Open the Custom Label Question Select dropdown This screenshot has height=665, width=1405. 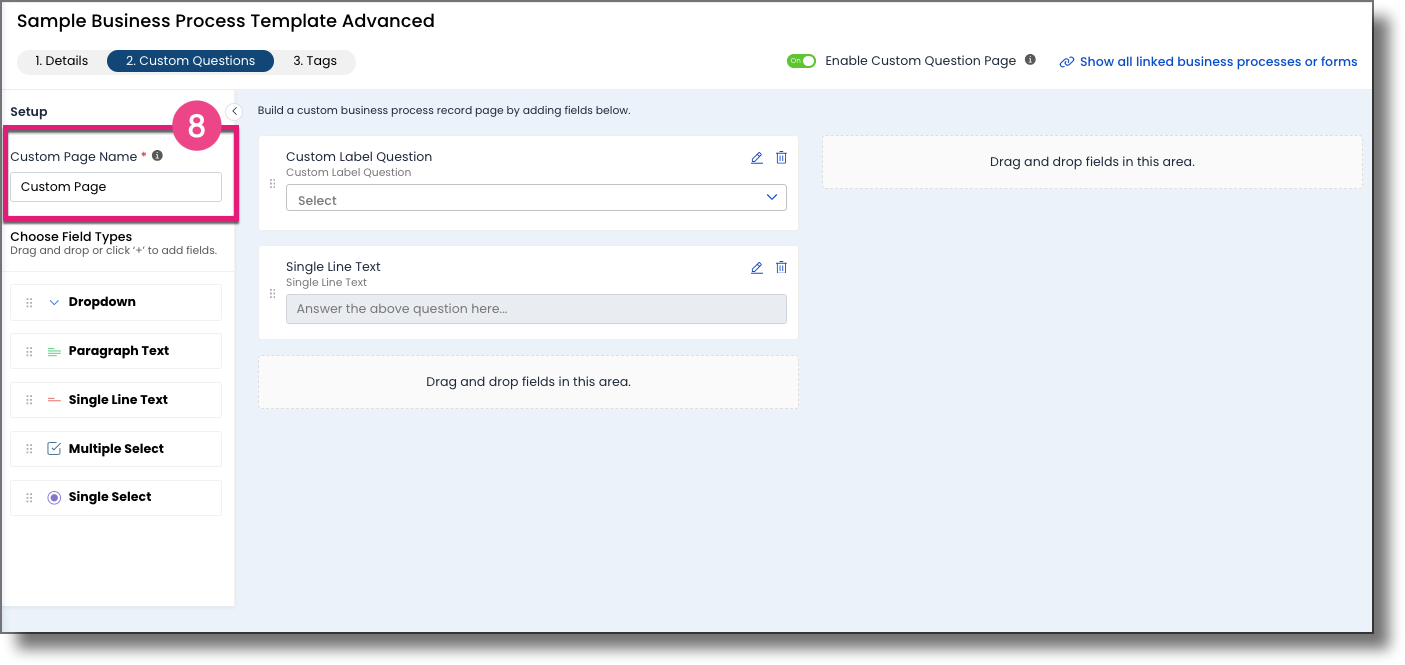click(536, 198)
